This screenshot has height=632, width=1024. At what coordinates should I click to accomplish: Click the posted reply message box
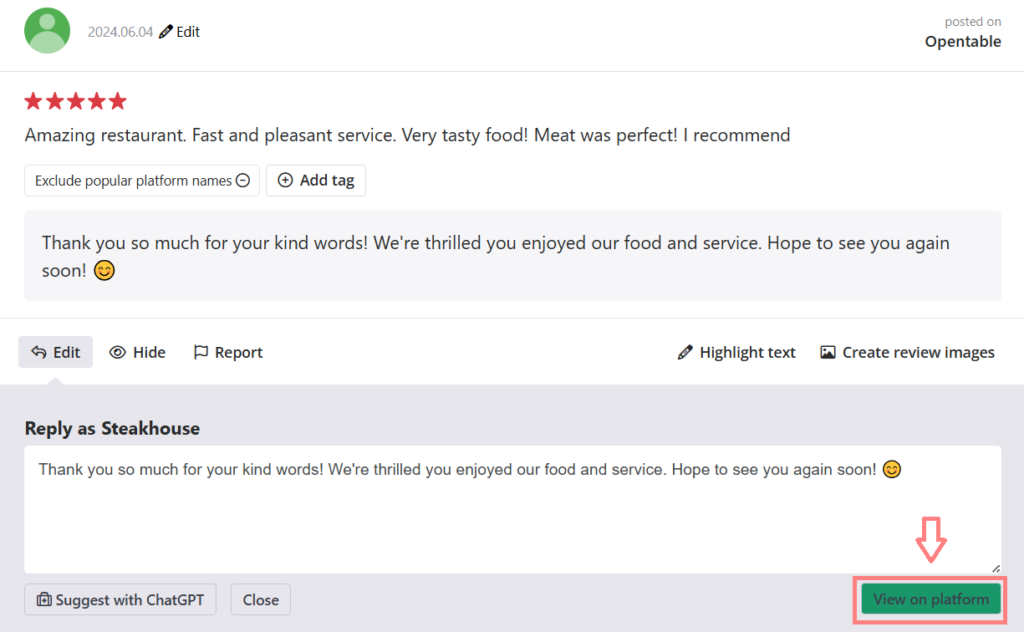pos(512,256)
